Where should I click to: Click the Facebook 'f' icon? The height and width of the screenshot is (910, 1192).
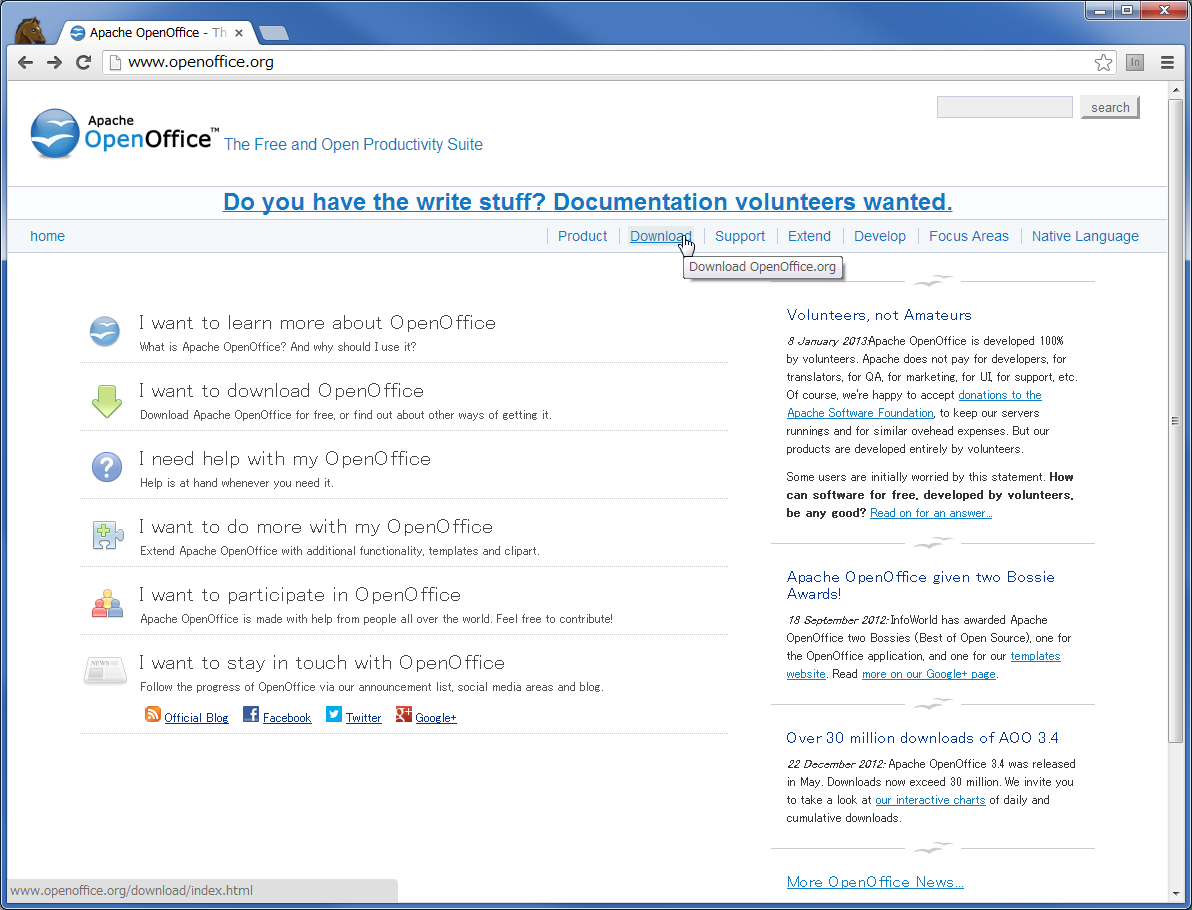251,715
